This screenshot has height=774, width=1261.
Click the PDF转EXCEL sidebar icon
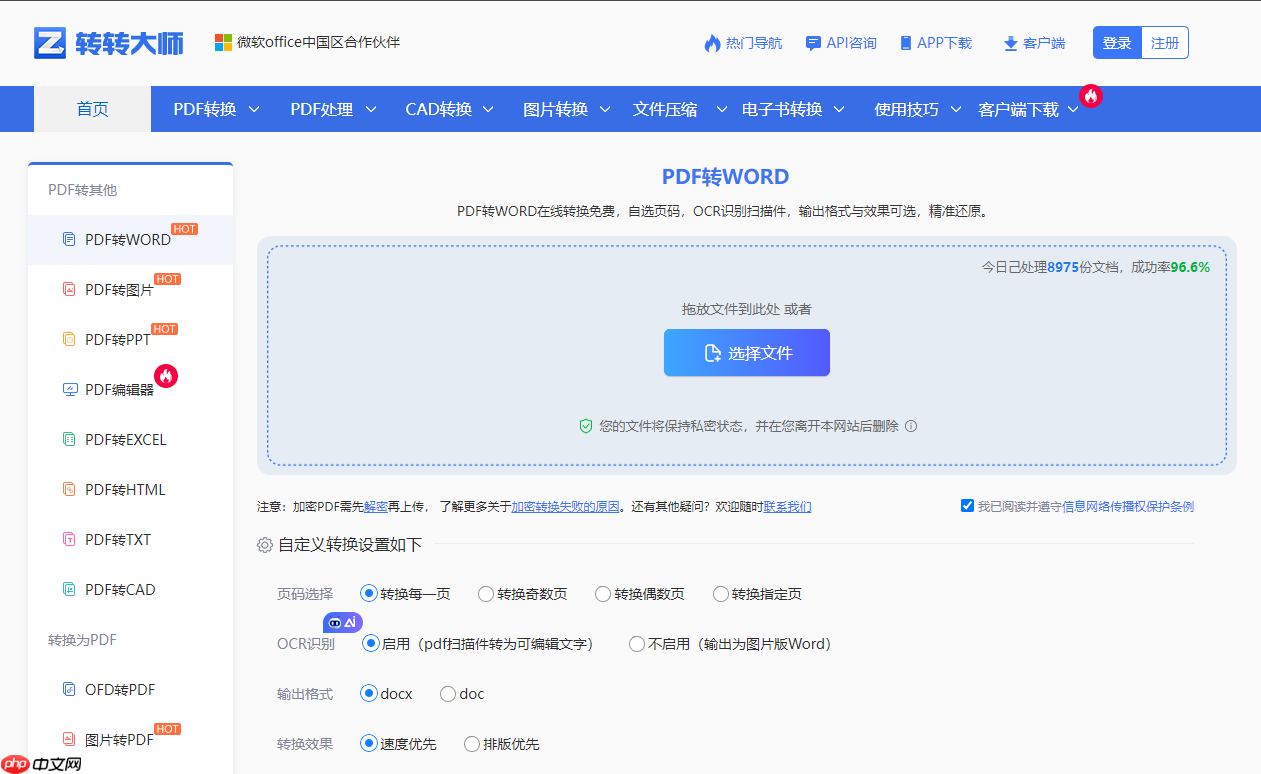point(69,439)
